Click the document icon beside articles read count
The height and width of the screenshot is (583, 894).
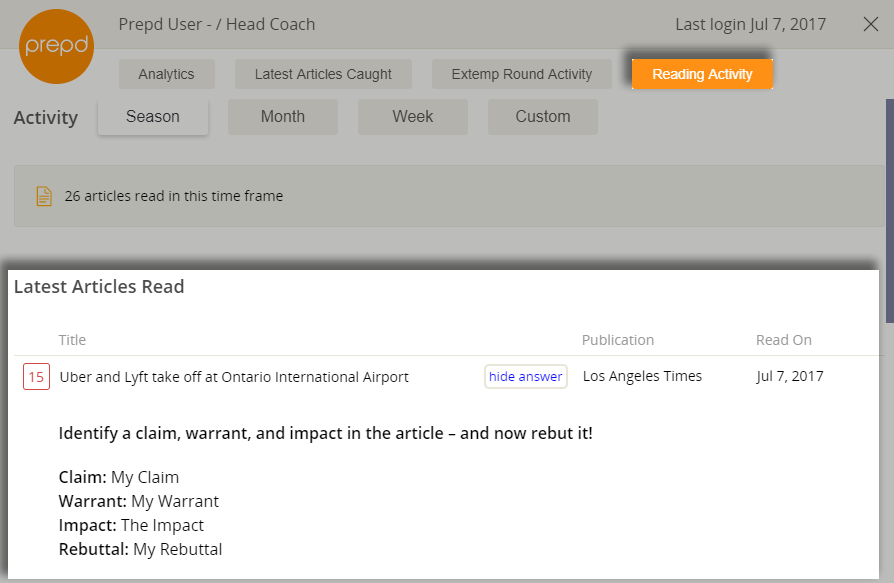tap(44, 196)
